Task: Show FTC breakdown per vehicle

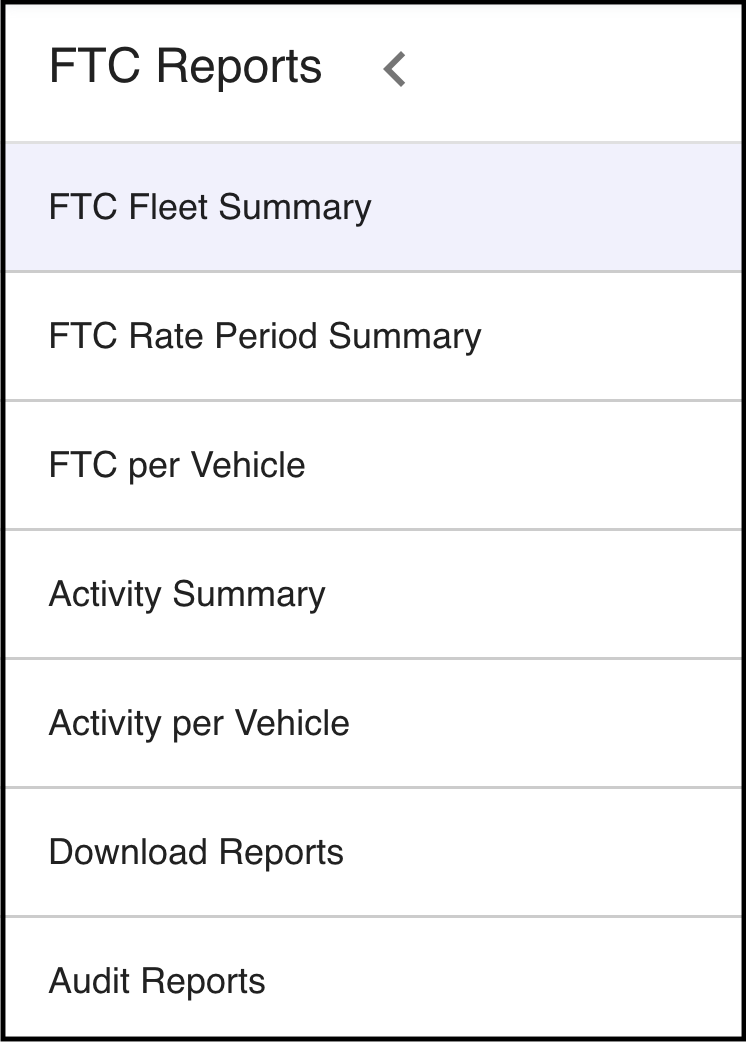Action: [x=177, y=465]
